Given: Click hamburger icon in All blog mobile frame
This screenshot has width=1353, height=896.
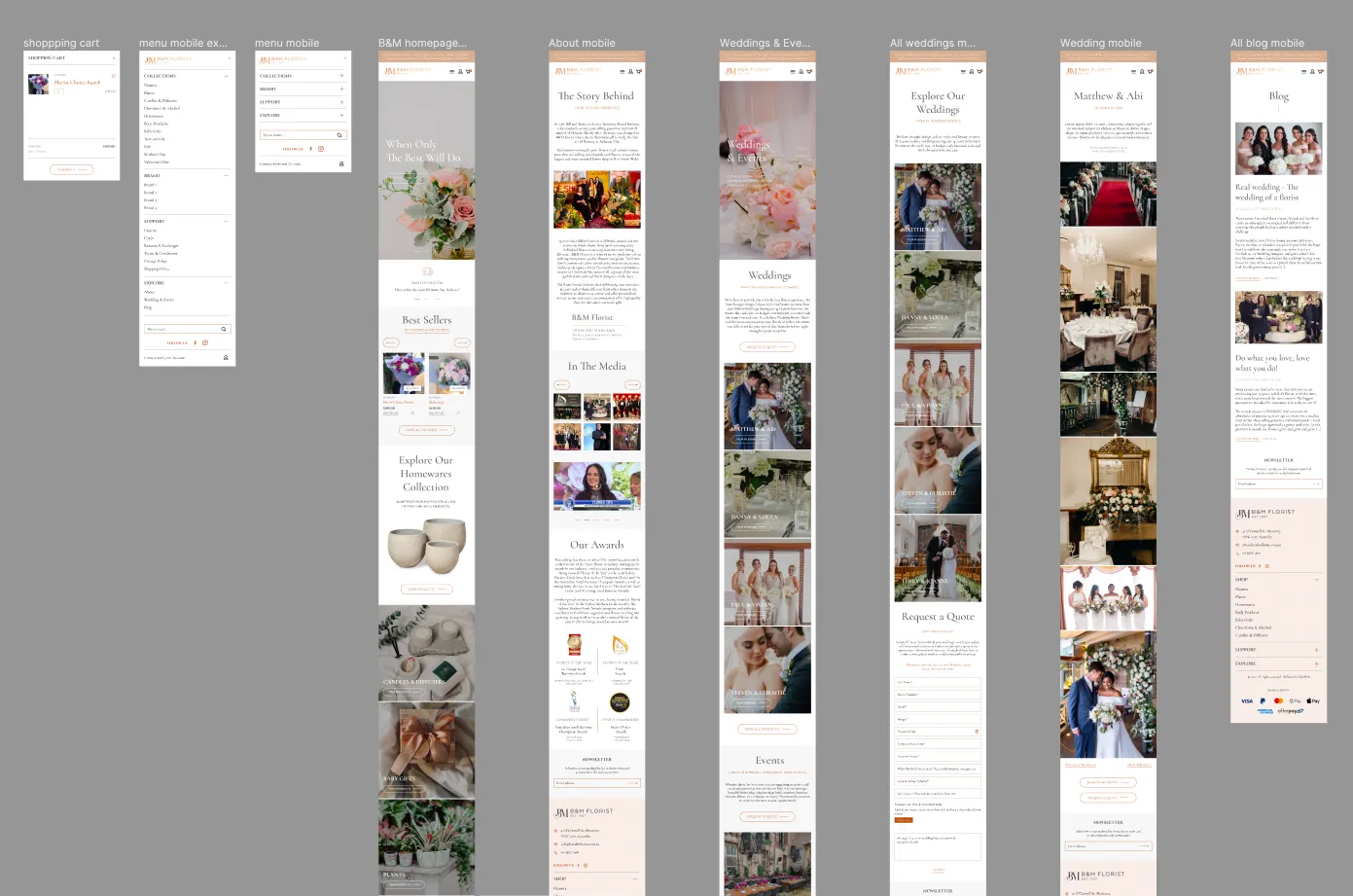Looking at the screenshot, I should point(1302,71).
